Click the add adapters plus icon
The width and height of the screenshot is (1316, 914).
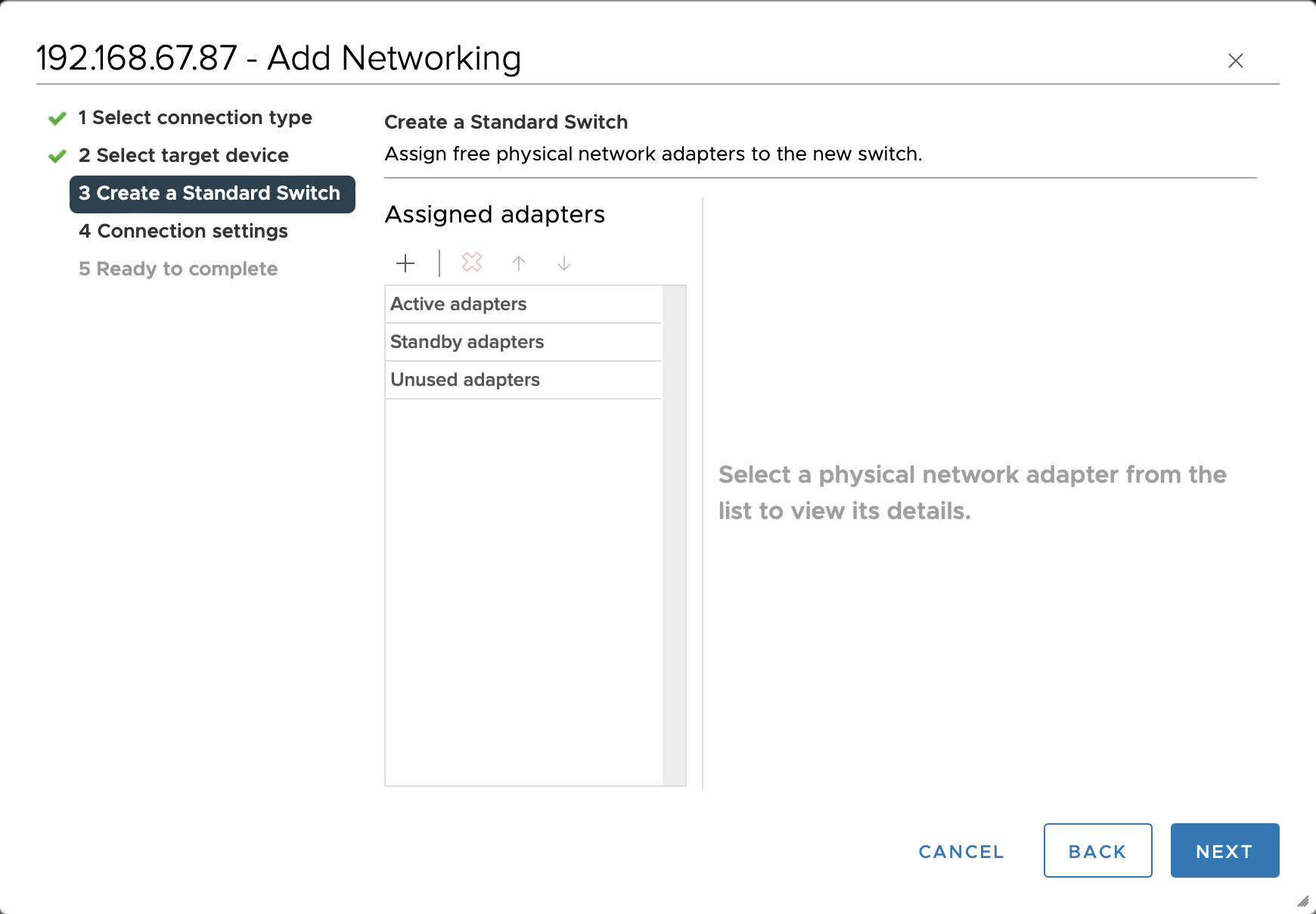point(406,263)
